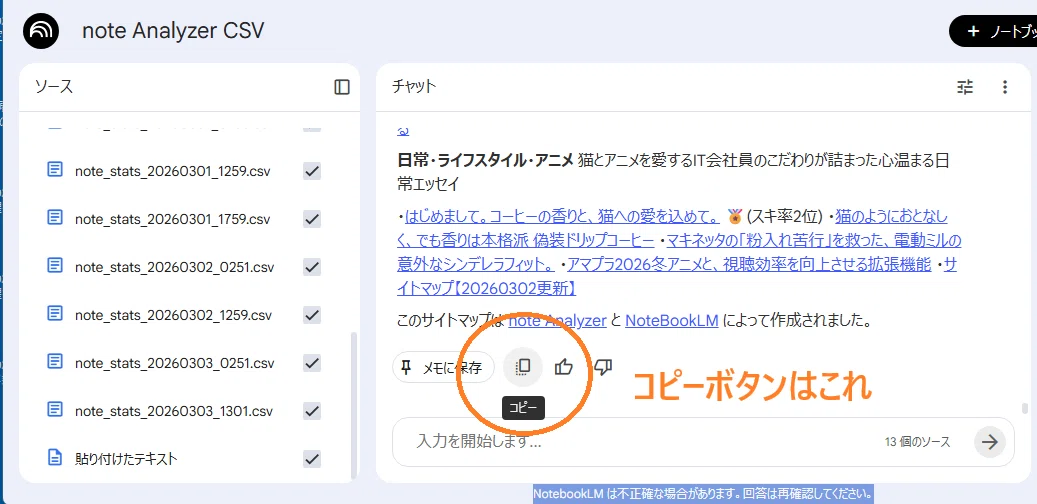This screenshot has height=504, width=1037.
Task: Copy the chat response
Action: [522, 367]
